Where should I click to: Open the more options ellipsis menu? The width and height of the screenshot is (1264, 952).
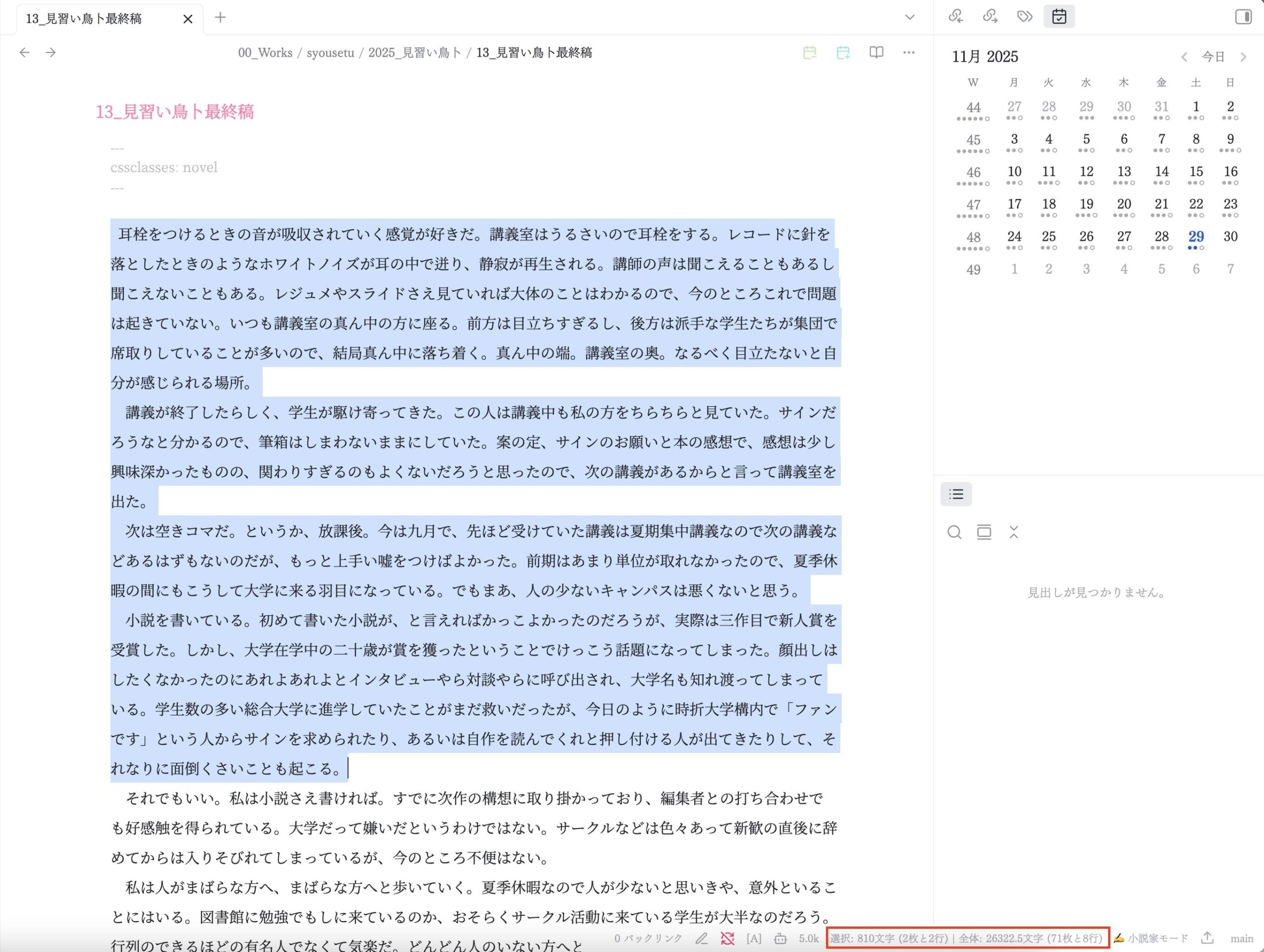[908, 52]
